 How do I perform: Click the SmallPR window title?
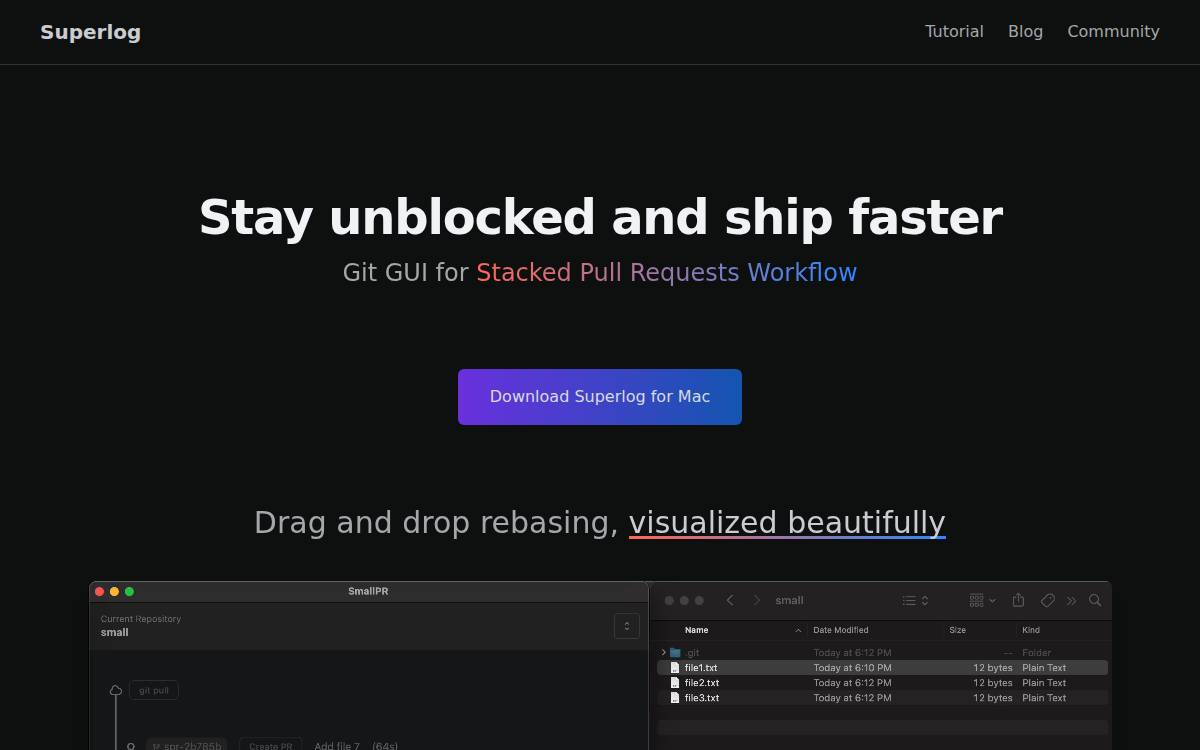(x=368, y=591)
